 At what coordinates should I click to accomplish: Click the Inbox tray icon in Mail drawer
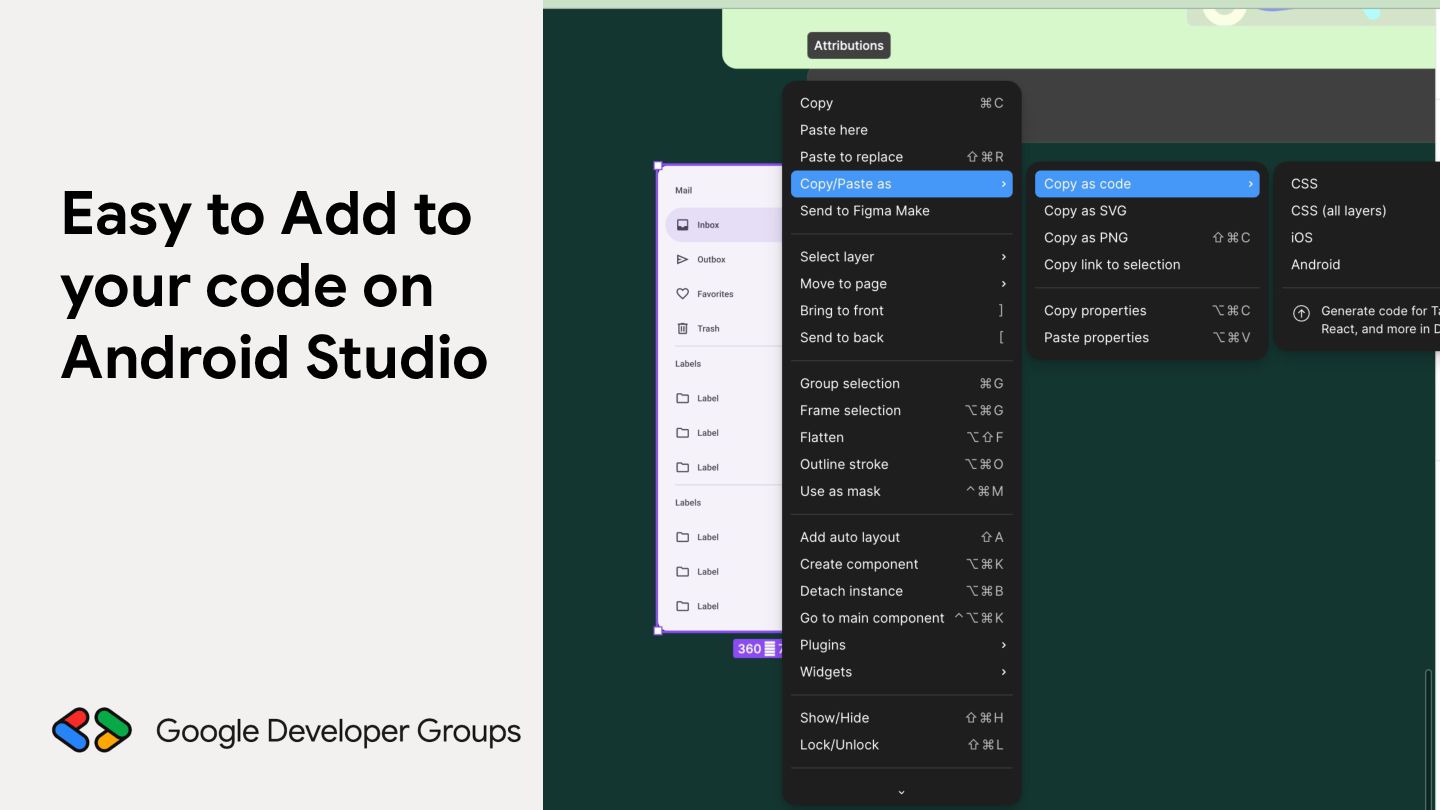coord(683,225)
